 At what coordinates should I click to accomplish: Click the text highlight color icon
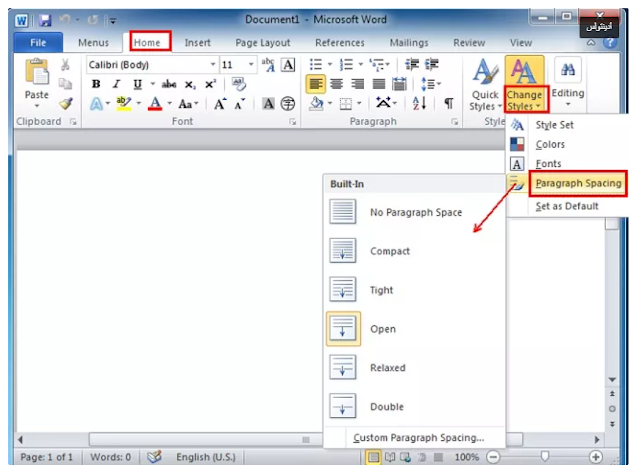pyautogui.click(x=123, y=104)
